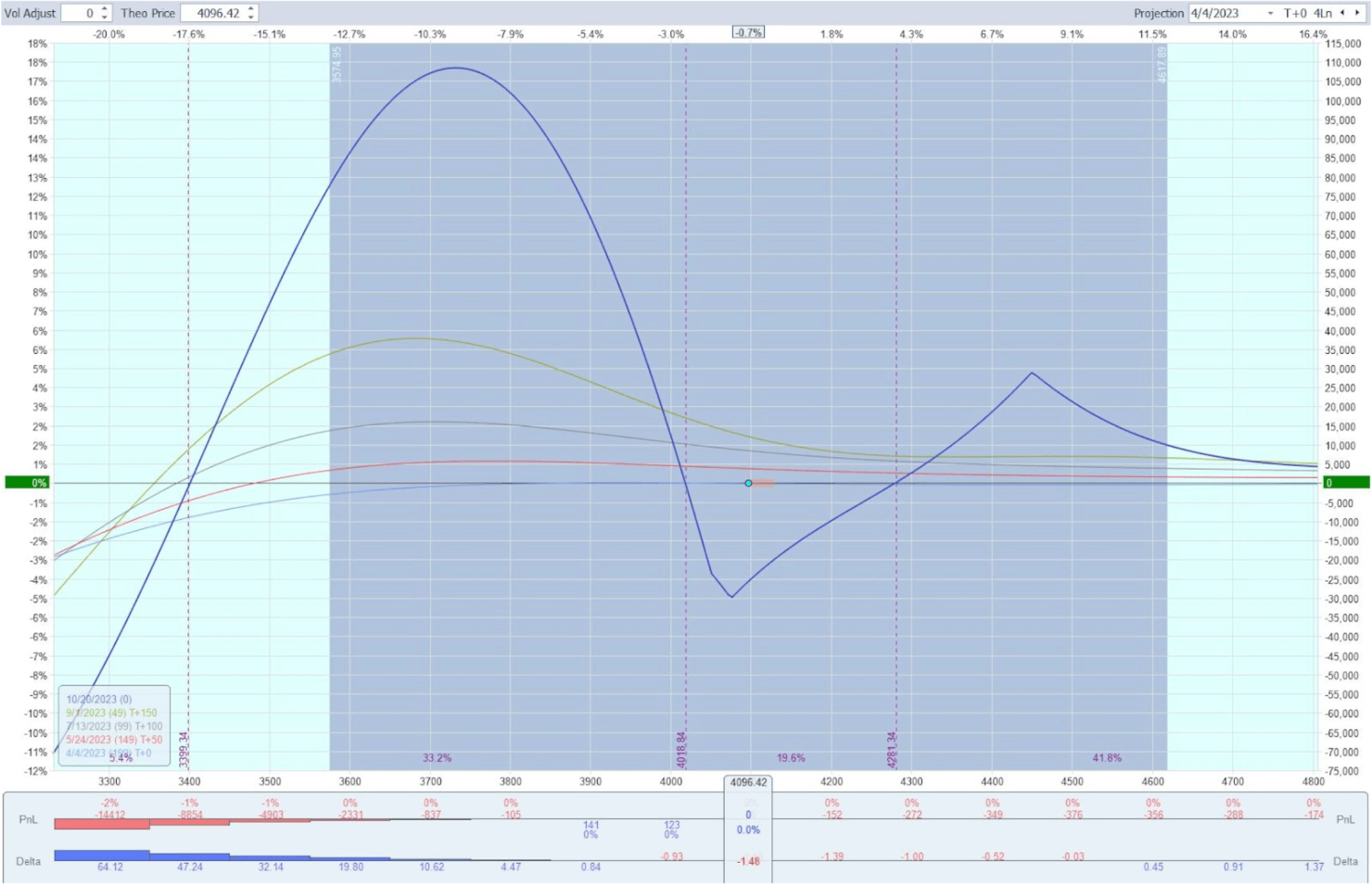Click the 1.37 delta value at 4800

pos(1314,867)
